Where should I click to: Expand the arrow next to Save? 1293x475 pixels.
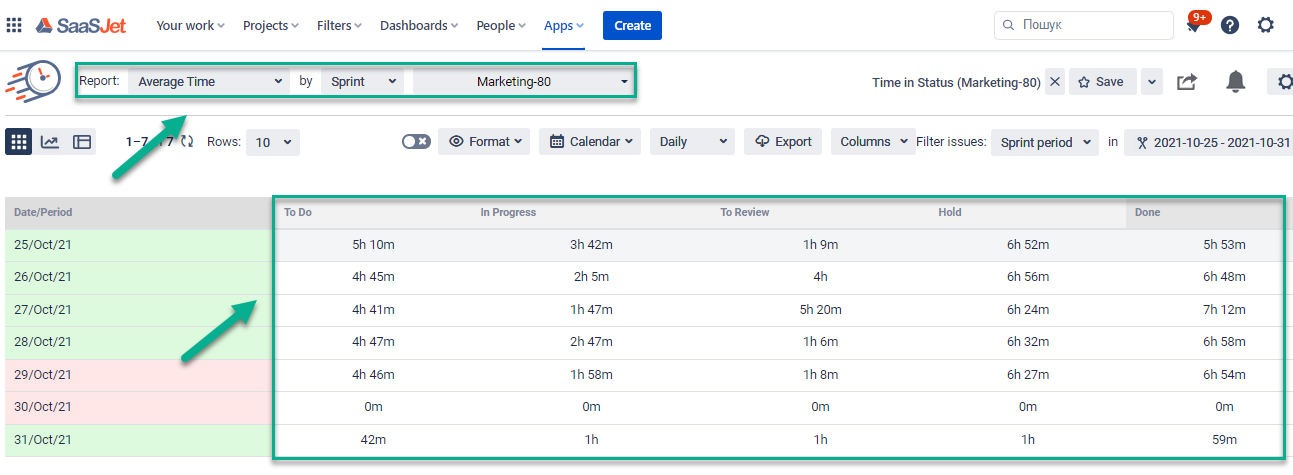[1151, 82]
